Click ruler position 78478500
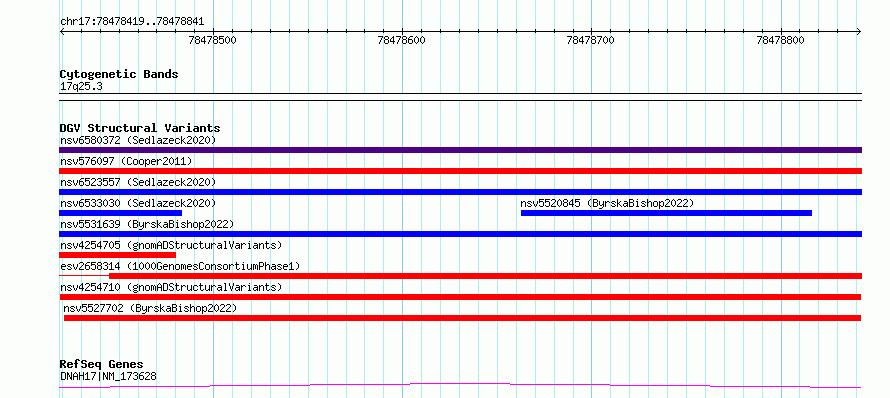 coord(212,40)
